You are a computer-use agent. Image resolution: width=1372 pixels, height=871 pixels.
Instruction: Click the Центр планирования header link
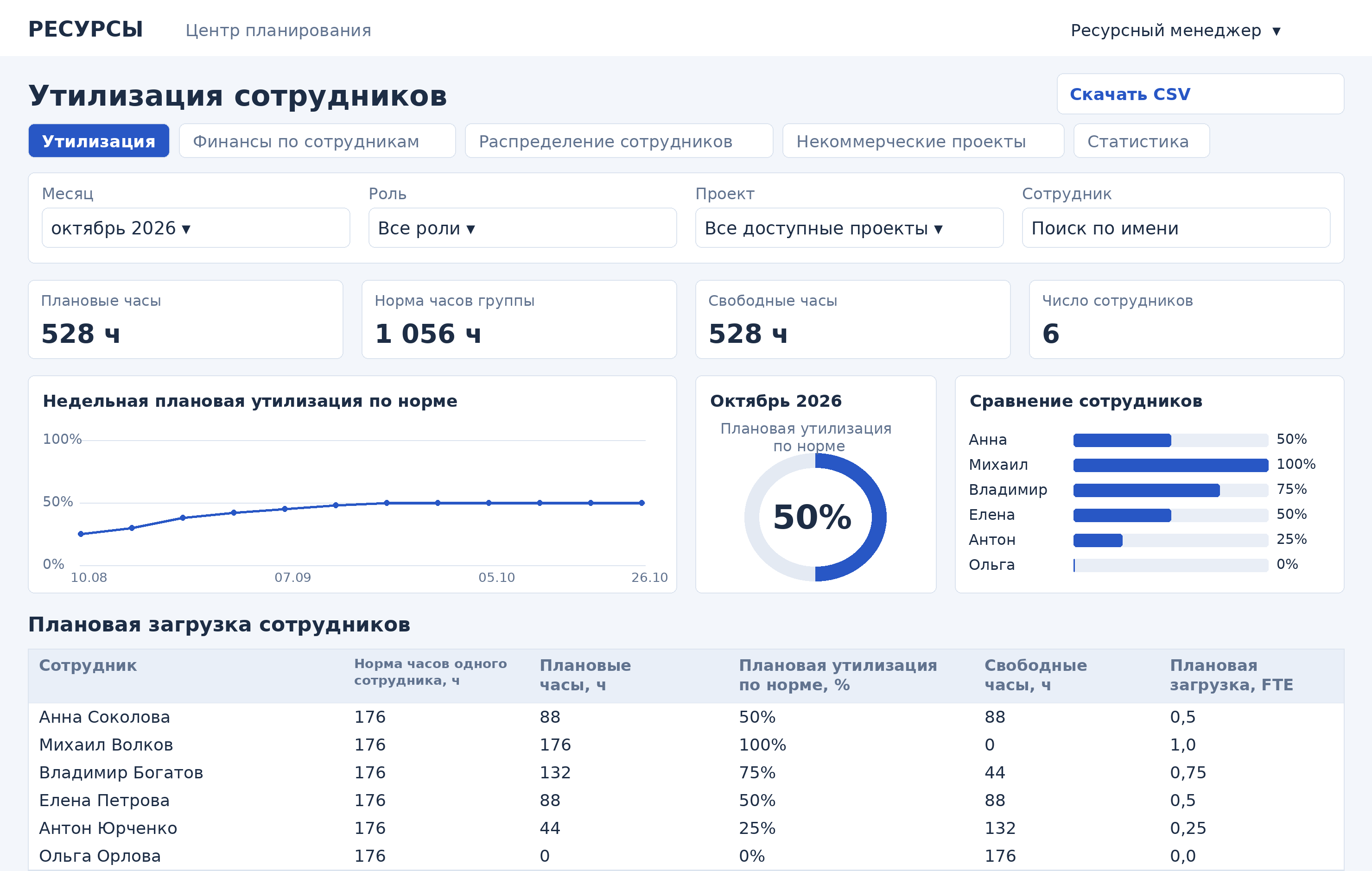(278, 30)
